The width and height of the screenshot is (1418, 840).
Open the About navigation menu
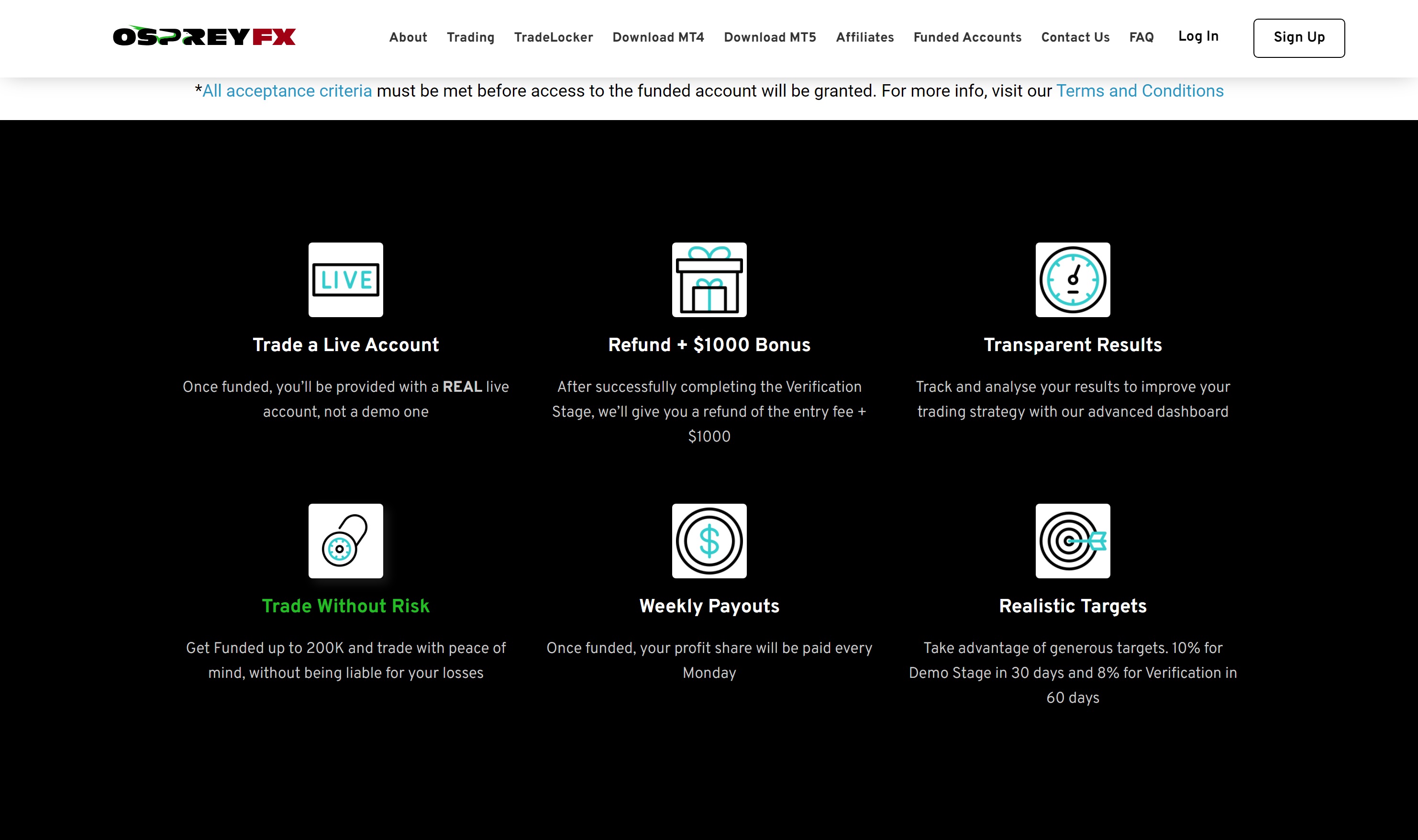[x=408, y=38]
